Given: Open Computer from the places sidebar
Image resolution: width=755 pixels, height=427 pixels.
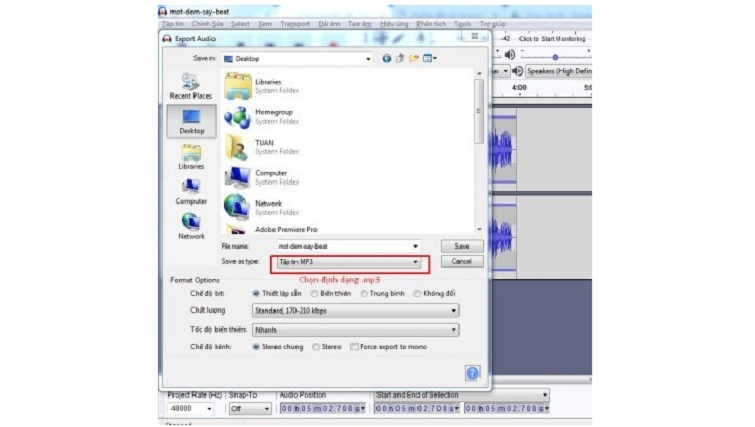Looking at the screenshot, I should [191, 190].
